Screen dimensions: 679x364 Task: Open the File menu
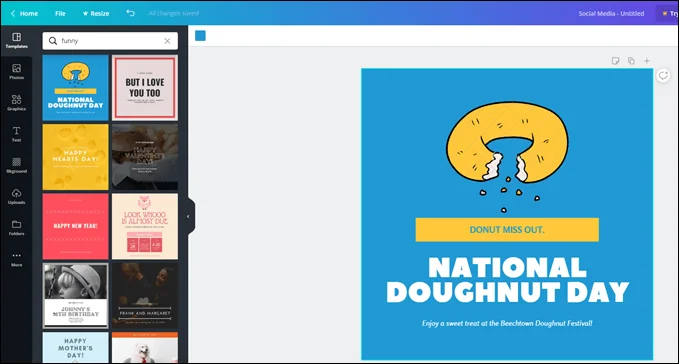click(60, 13)
